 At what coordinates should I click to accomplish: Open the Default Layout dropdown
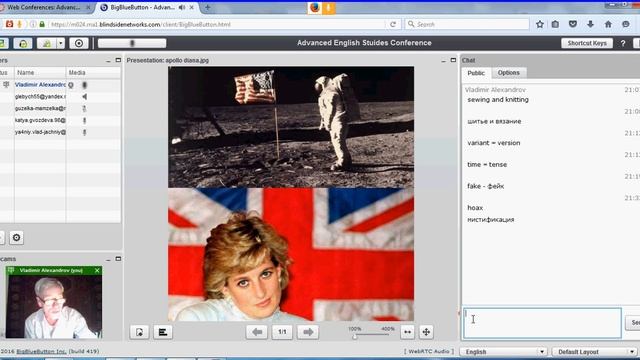pos(594,351)
